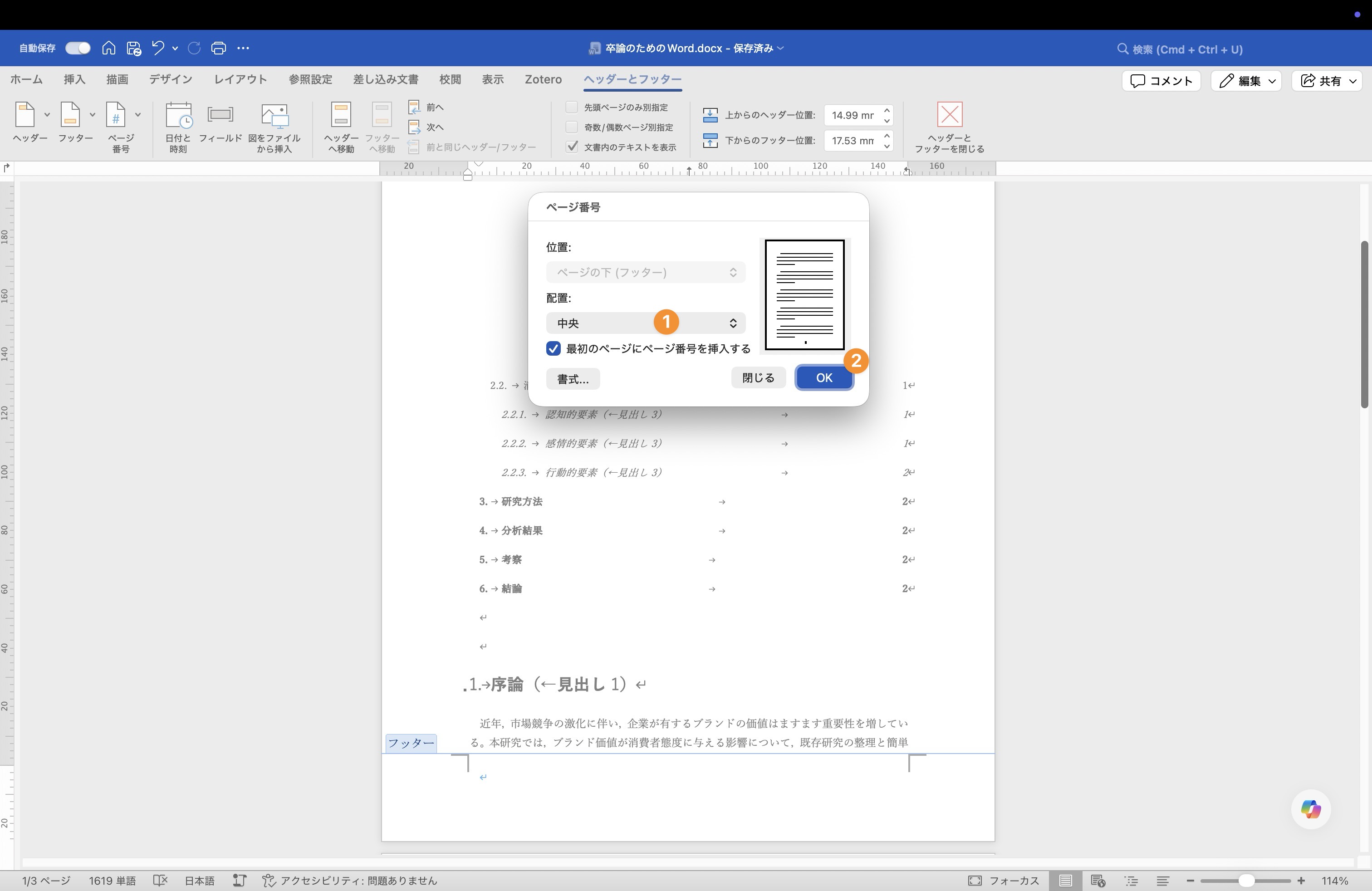
Task: Switch to the Zotero ribbon tab
Action: [543, 79]
